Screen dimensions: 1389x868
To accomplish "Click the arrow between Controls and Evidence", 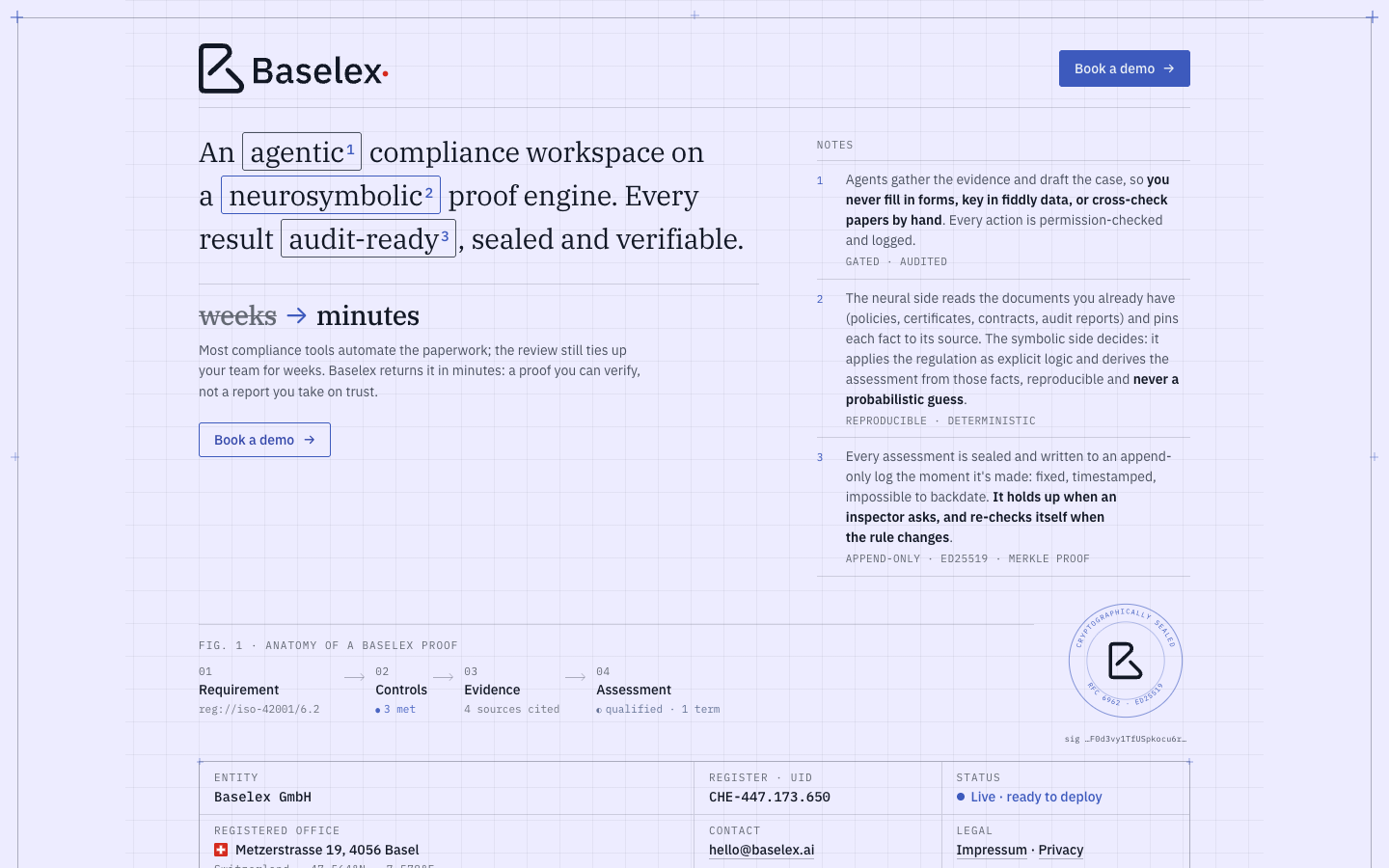I will (x=443, y=677).
